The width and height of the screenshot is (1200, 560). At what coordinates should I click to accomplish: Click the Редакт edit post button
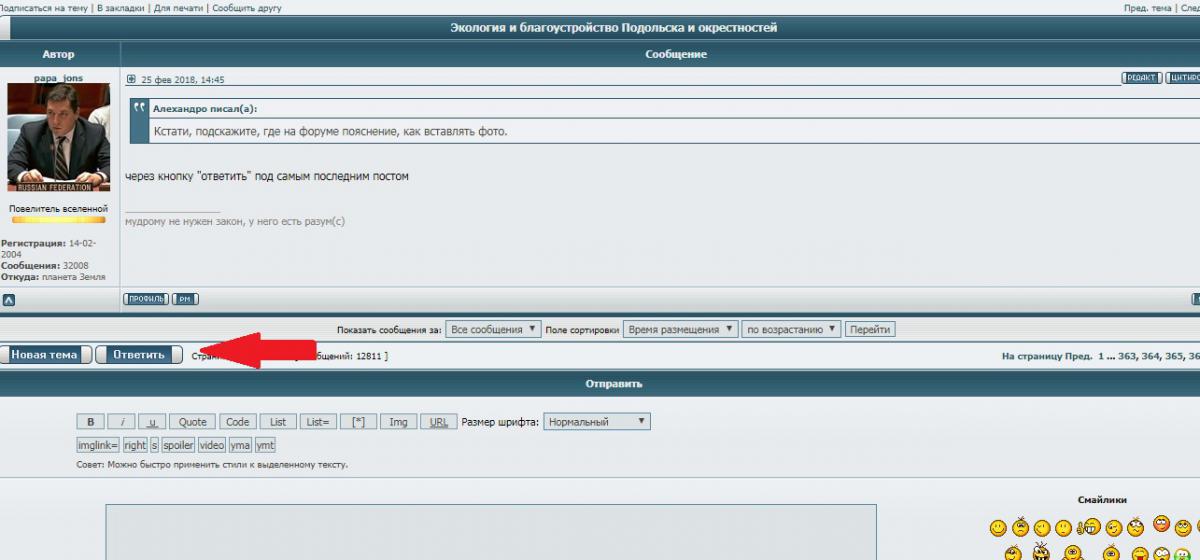1141,78
